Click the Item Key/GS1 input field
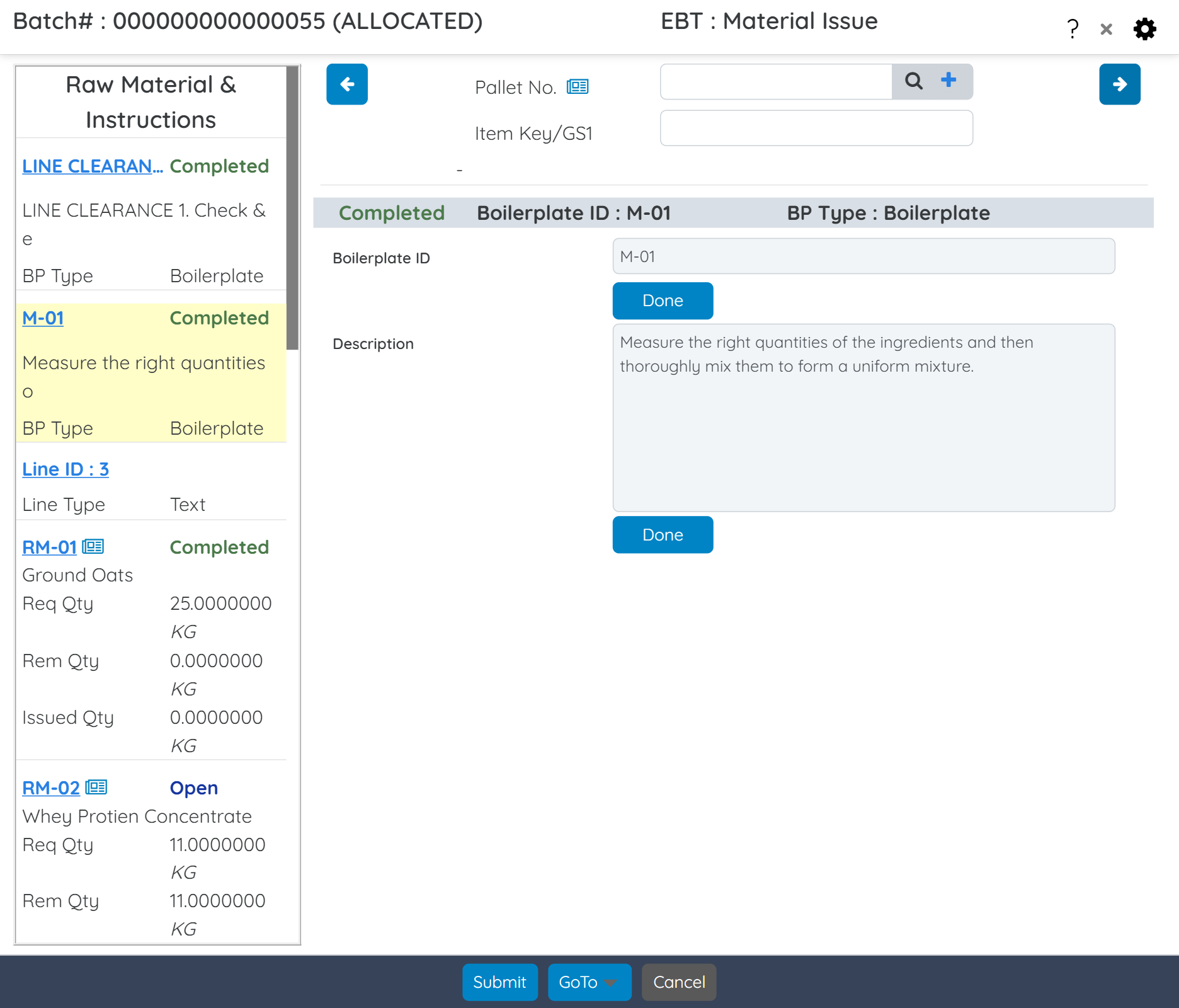 [x=816, y=129]
